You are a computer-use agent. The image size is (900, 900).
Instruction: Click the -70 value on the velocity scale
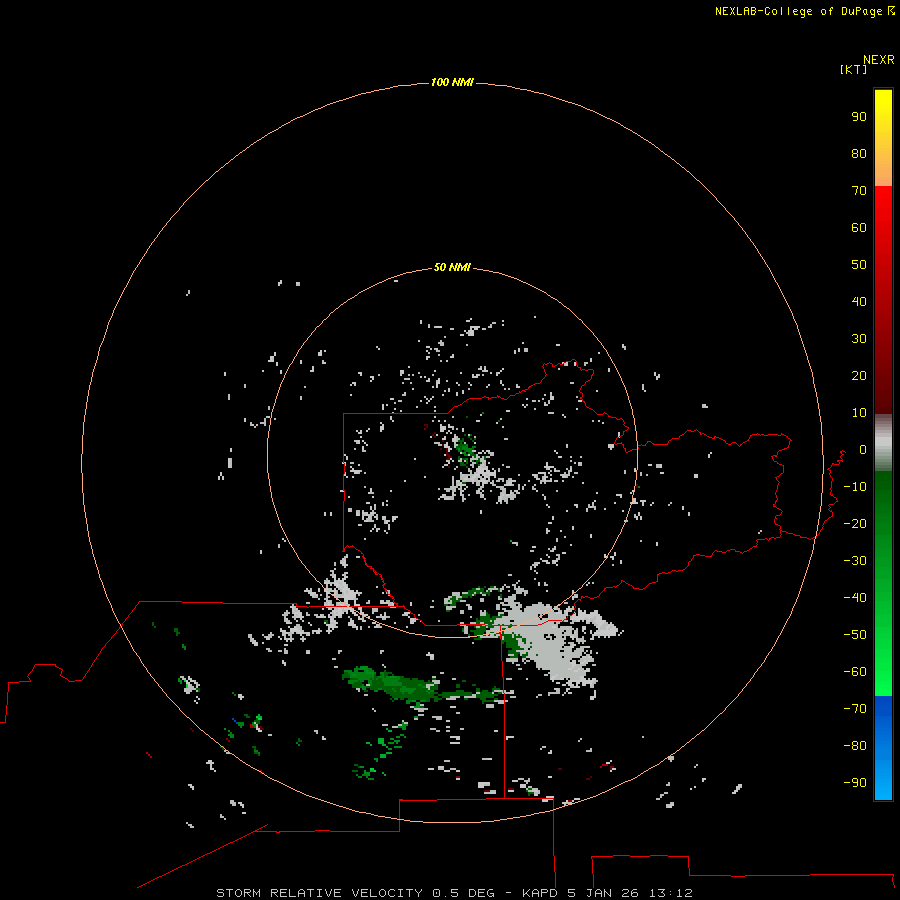click(x=855, y=709)
